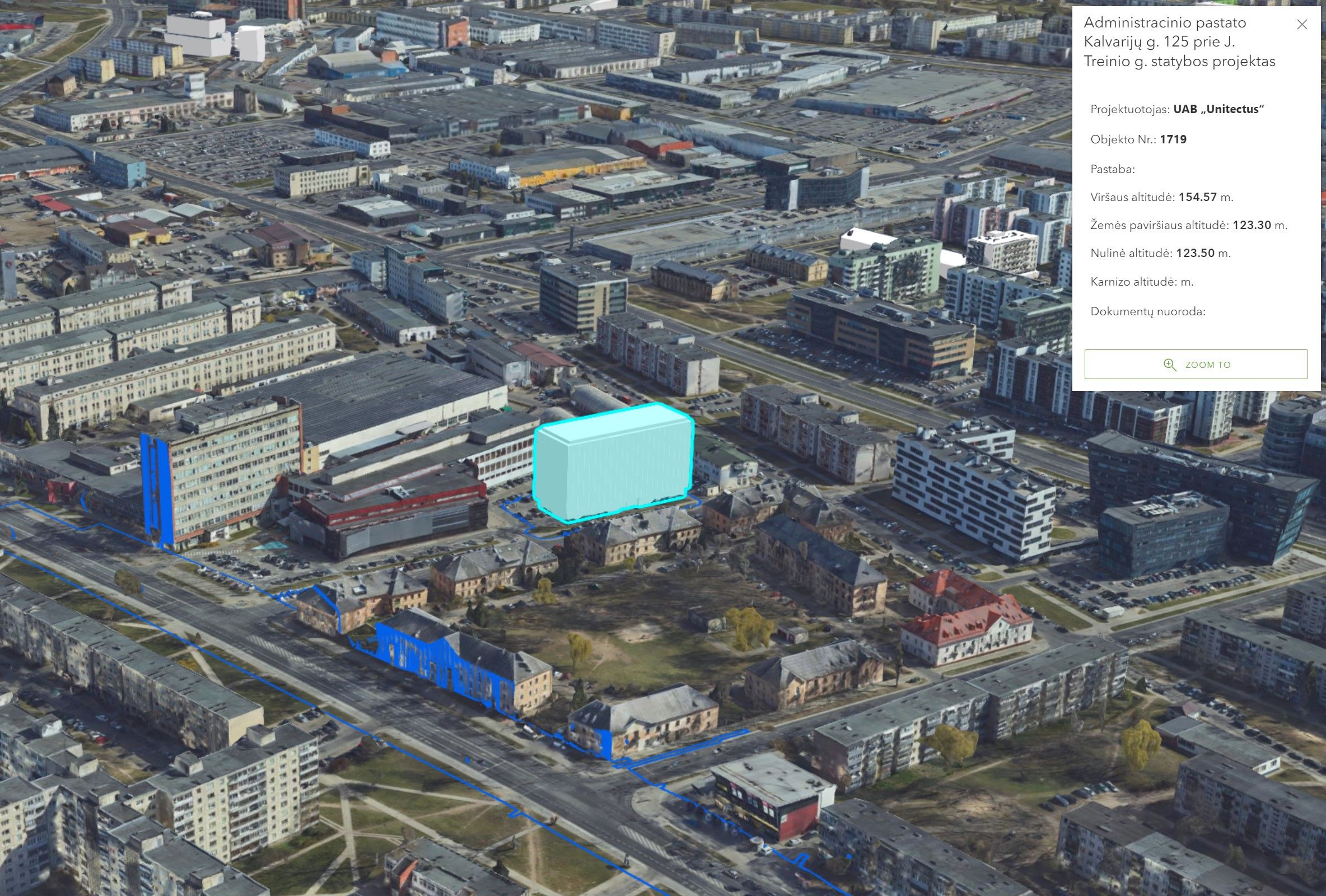This screenshot has height=896, width=1326.
Task: Click the object number 1719
Action: pos(1173,139)
